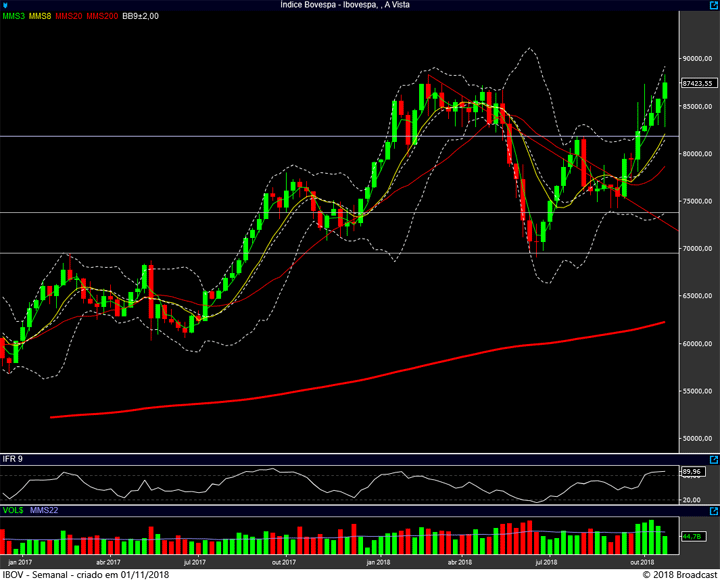Click the MMS20 indicator label
The width and height of the screenshot is (720, 580).
[x=69, y=17]
